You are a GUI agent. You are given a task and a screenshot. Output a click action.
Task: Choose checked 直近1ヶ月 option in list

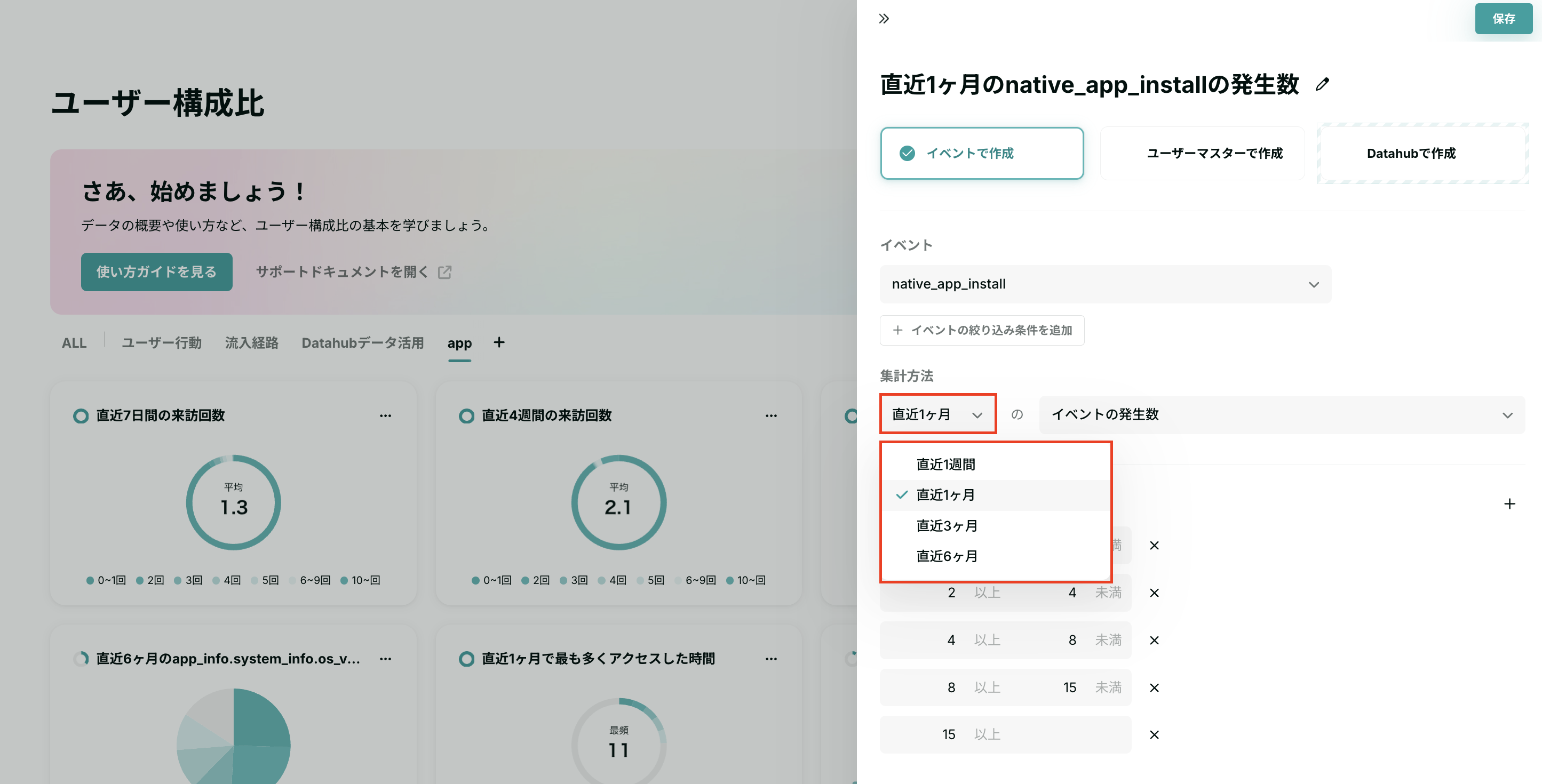tap(996, 495)
